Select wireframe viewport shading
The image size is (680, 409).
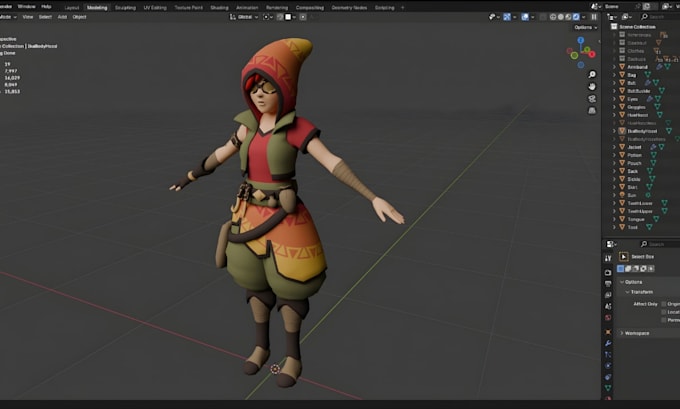[553, 17]
